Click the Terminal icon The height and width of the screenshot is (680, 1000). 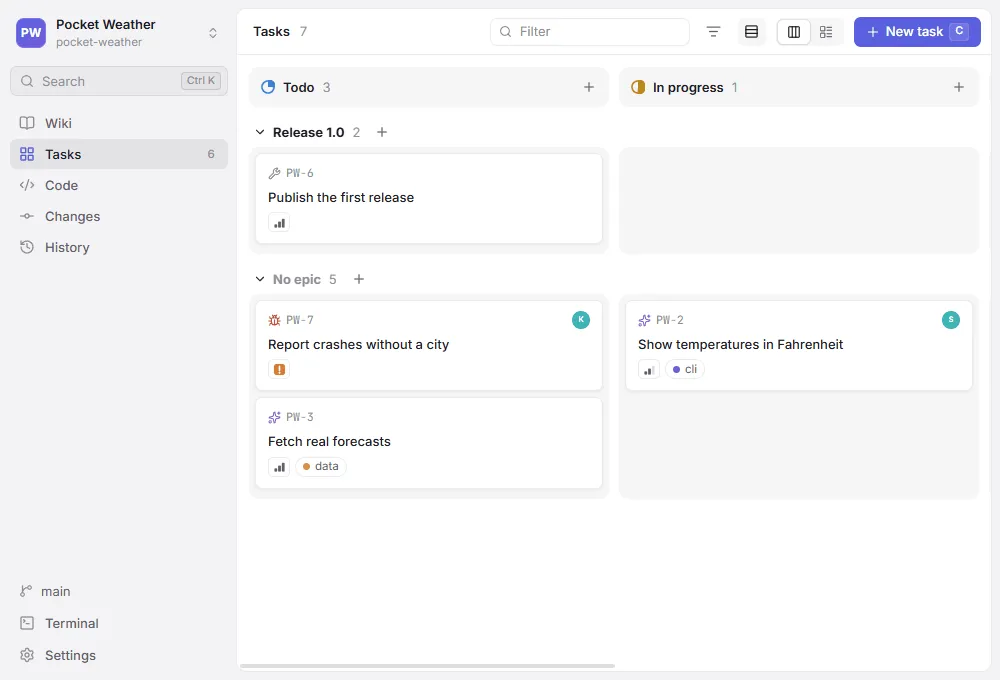[x=27, y=623]
